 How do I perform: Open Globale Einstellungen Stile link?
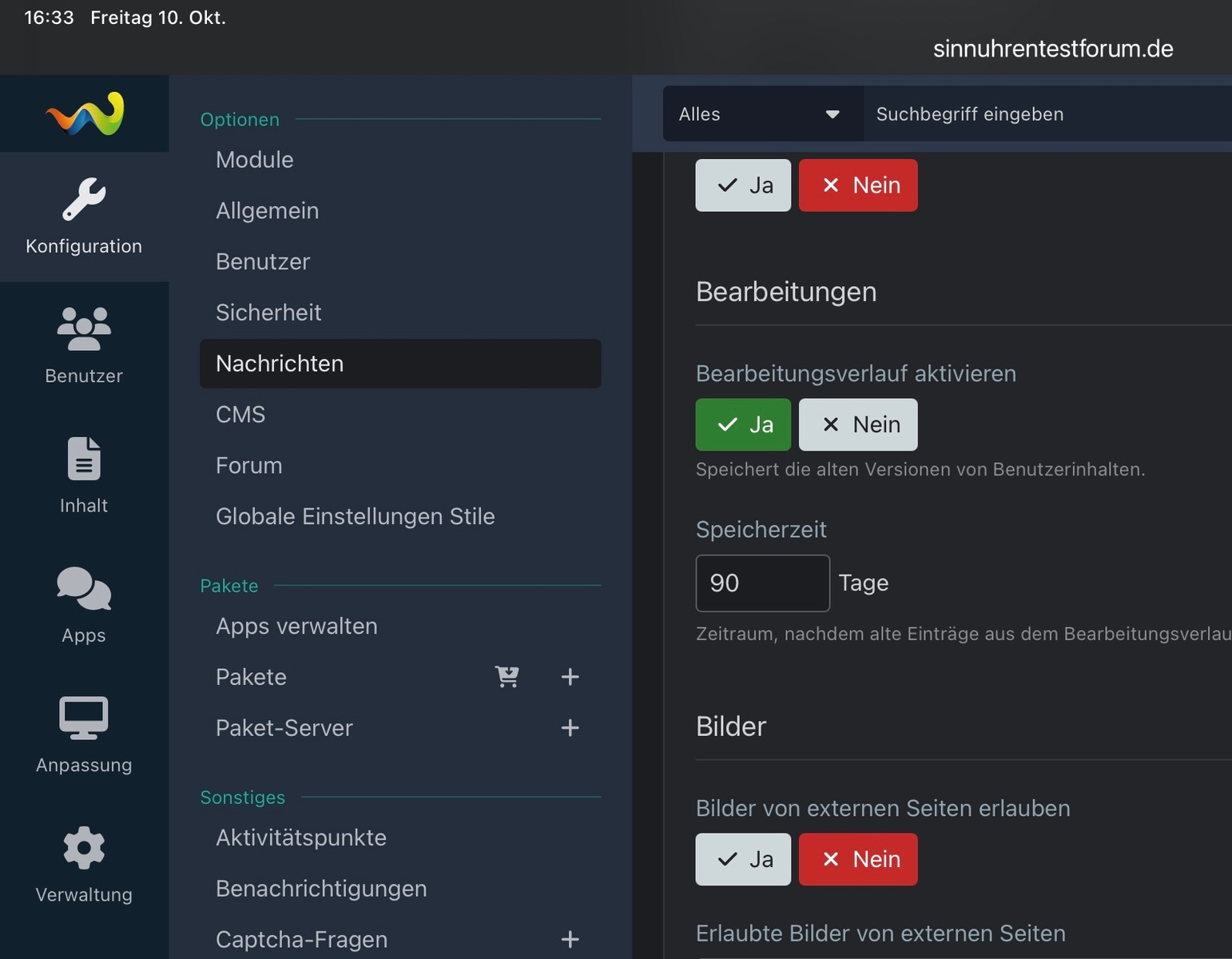coord(356,516)
